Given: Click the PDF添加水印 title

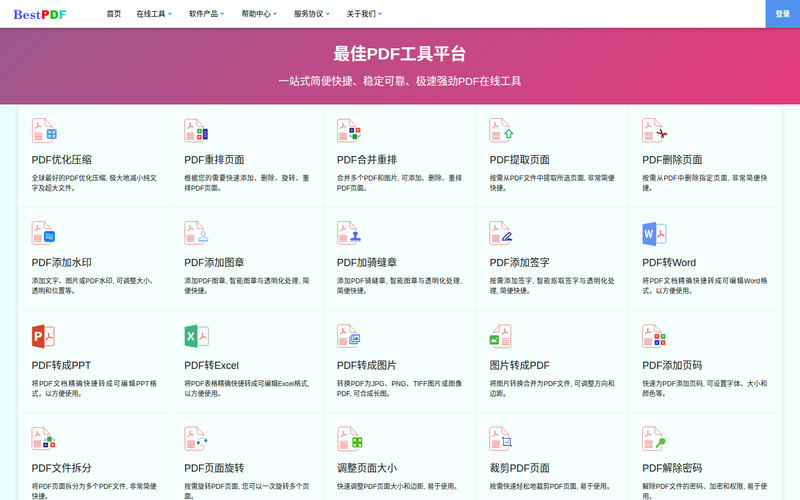Looking at the screenshot, I should [x=62, y=263].
